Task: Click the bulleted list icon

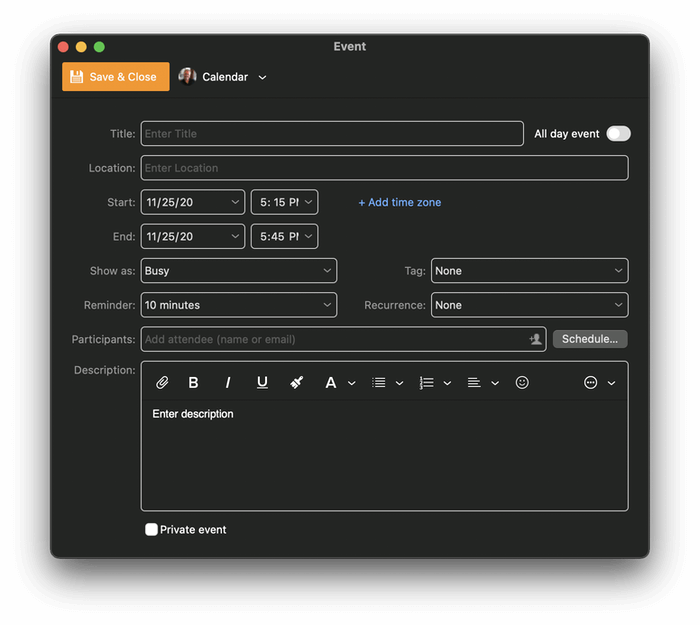Action: coord(379,382)
